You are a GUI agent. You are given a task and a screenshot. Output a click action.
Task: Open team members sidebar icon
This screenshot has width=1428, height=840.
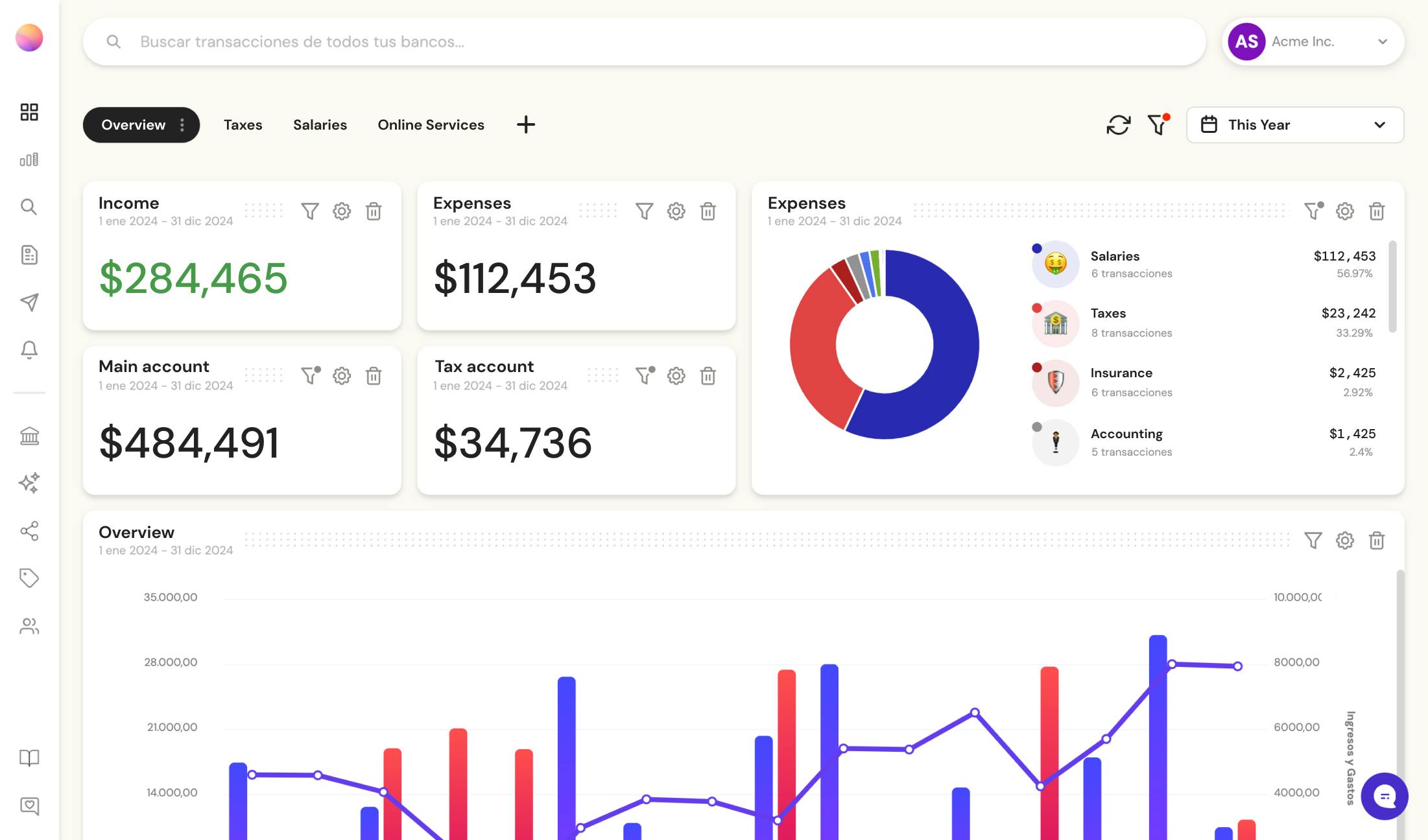(x=29, y=626)
